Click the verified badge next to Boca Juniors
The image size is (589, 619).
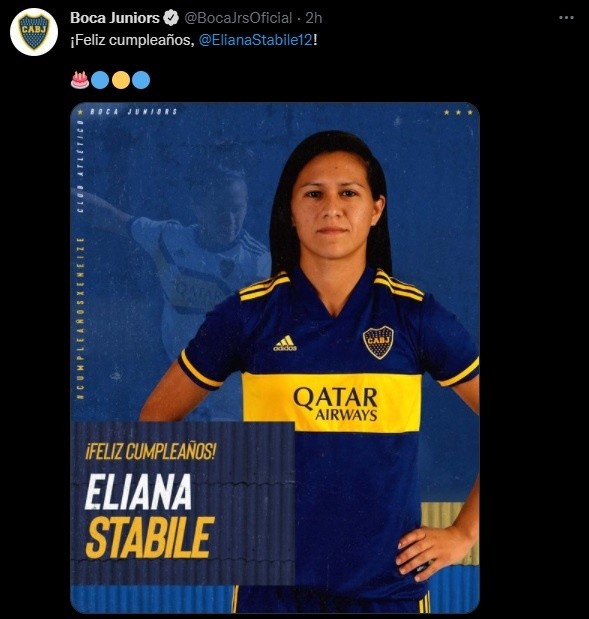click(x=171, y=18)
